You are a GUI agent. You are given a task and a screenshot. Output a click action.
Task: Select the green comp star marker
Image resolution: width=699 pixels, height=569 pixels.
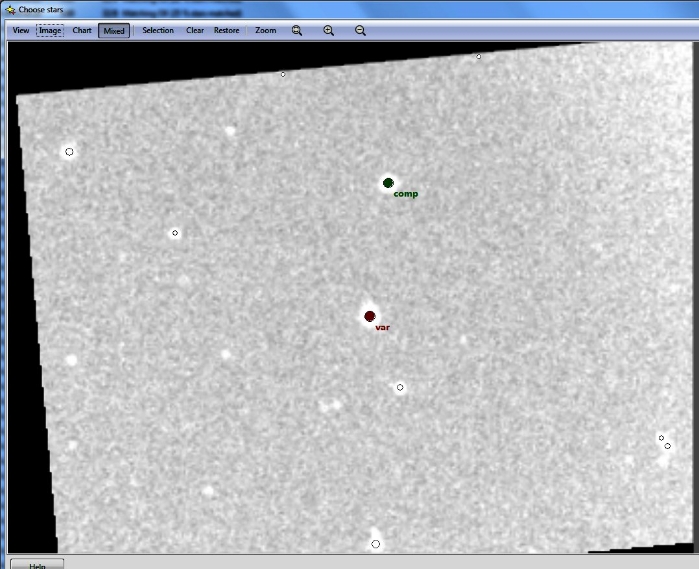(388, 183)
